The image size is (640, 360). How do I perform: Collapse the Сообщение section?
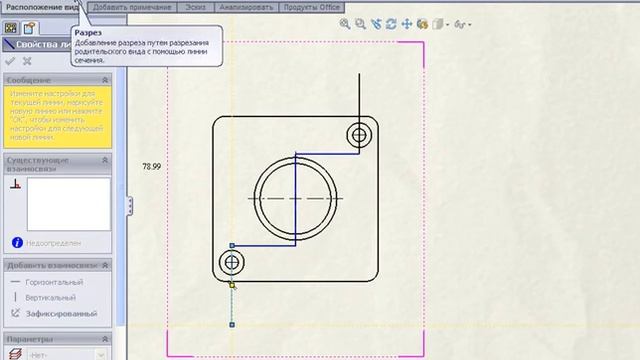pyautogui.click(x=105, y=80)
